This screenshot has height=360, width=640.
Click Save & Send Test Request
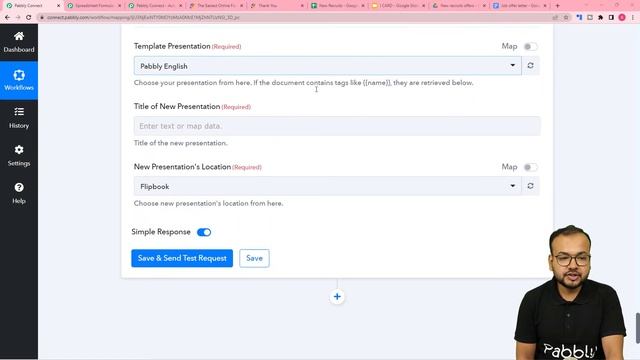[182, 258]
